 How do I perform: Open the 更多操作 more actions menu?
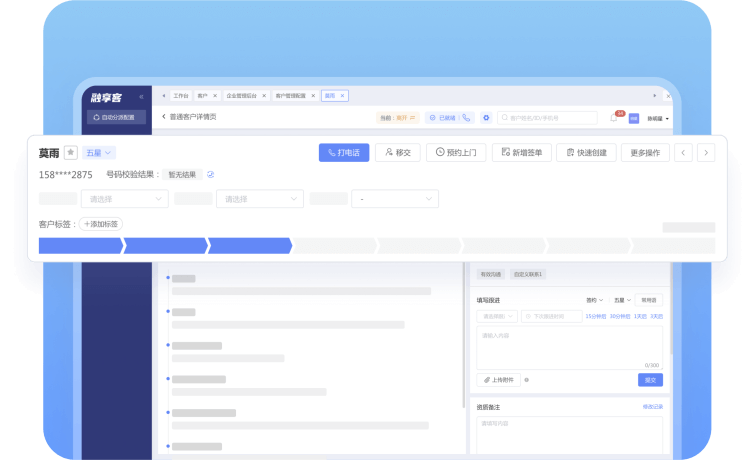click(645, 153)
